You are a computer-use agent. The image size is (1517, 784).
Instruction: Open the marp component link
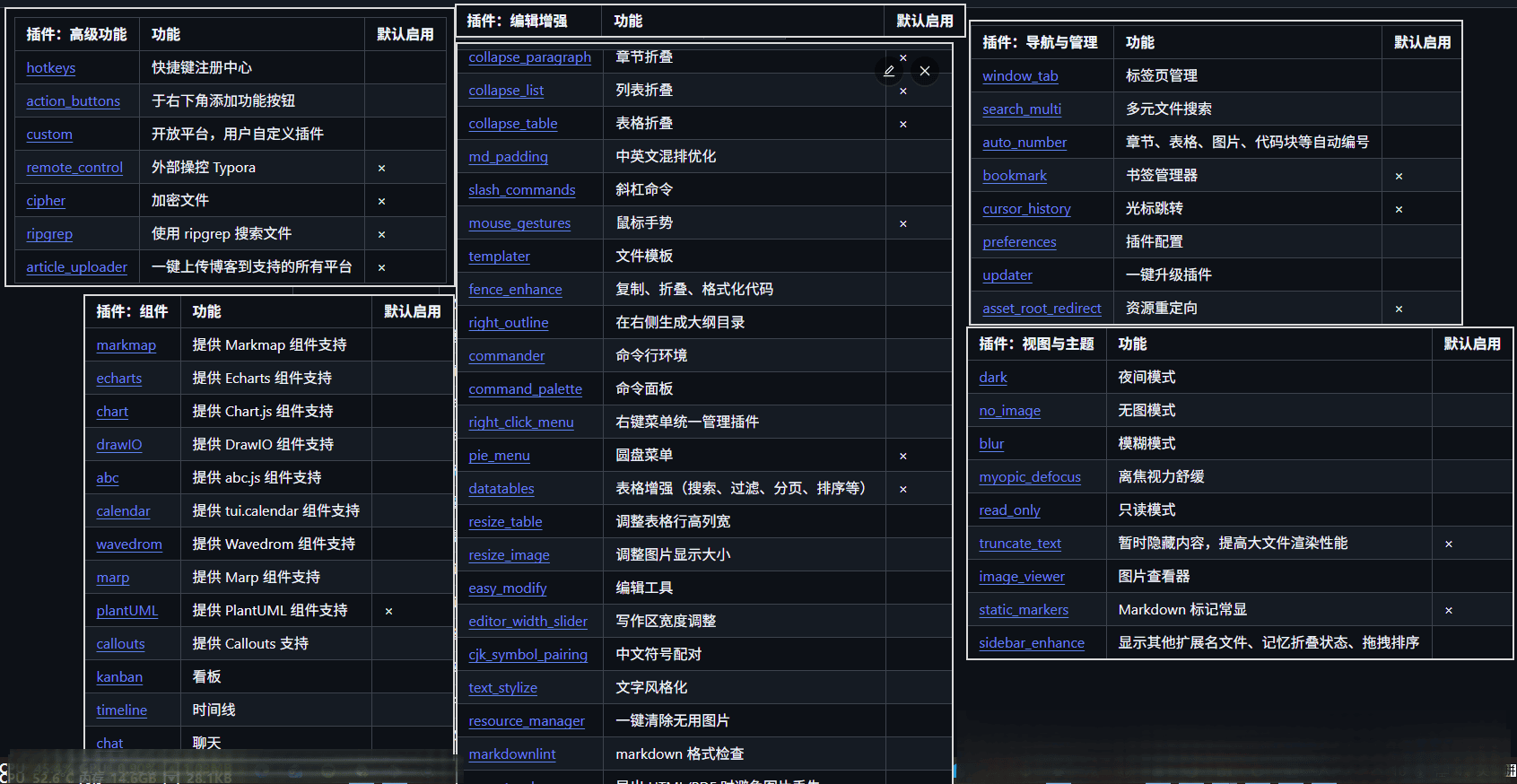coord(113,578)
